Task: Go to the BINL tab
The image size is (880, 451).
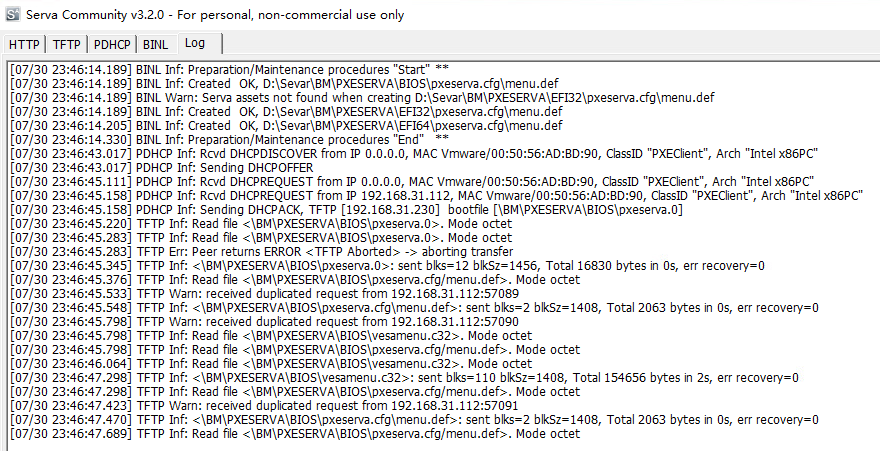Action: (x=155, y=45)
